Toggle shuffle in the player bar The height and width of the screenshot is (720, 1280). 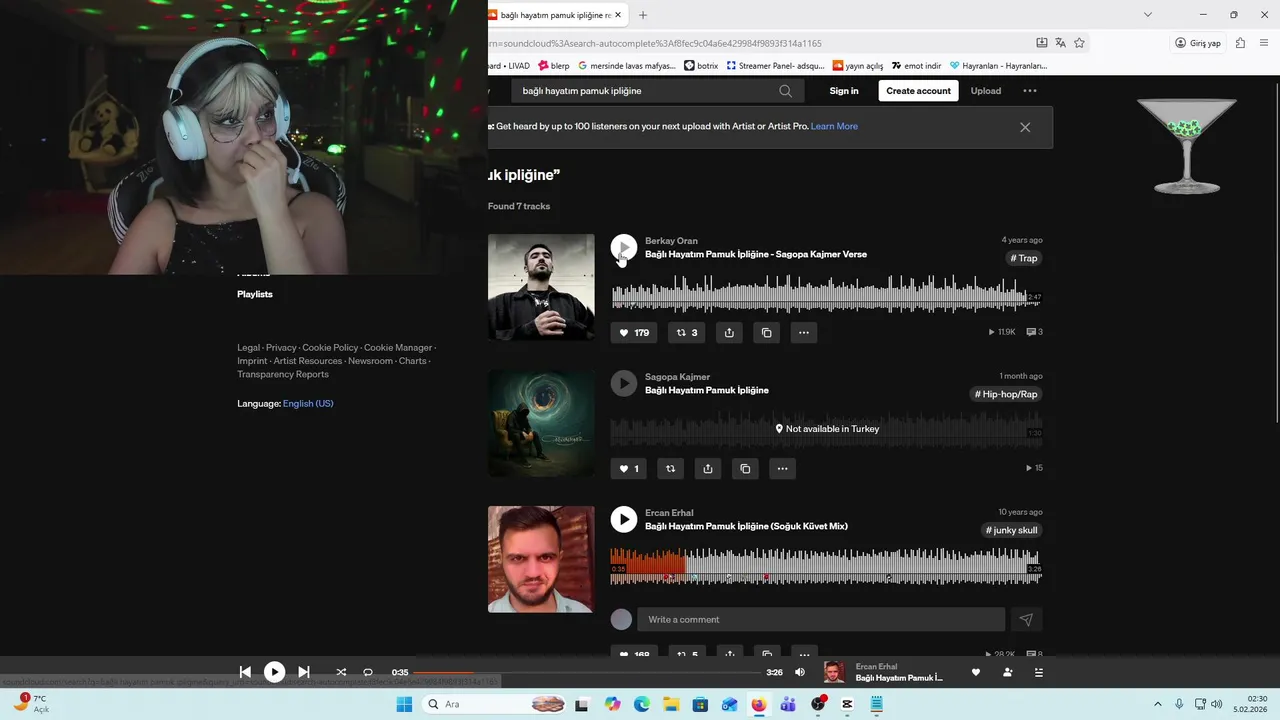[341, 672]
